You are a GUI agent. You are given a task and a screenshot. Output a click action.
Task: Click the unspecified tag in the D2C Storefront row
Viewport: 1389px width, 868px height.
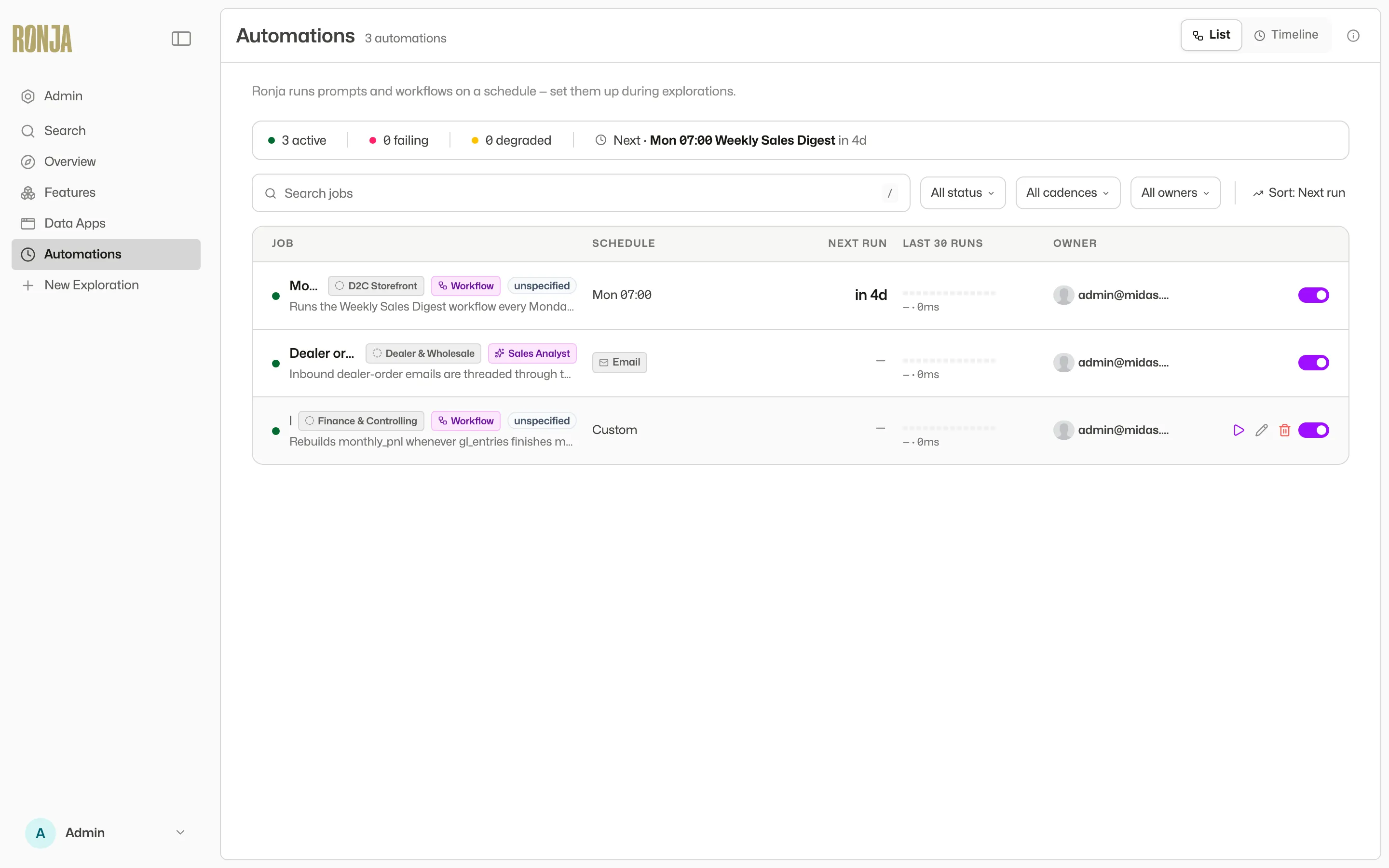(542, 286)
